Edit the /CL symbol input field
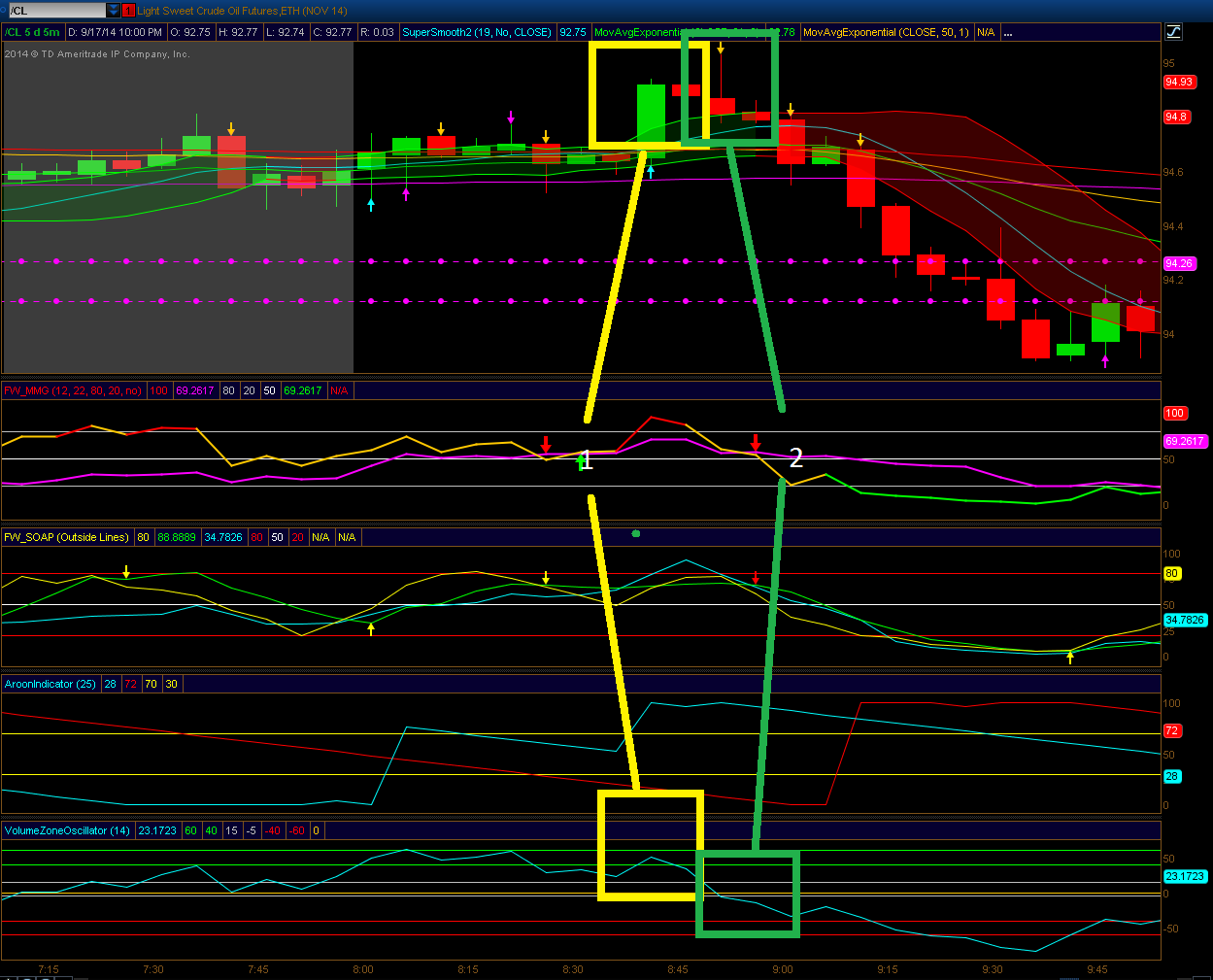This screenshot has height=980, width=1213. click(54, 11)
